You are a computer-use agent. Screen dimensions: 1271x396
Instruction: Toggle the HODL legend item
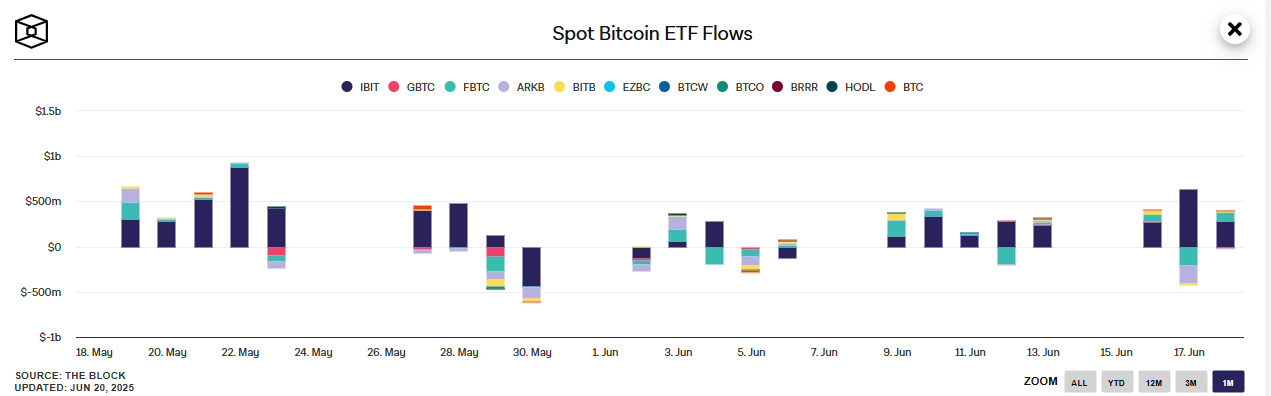point(852,87)
